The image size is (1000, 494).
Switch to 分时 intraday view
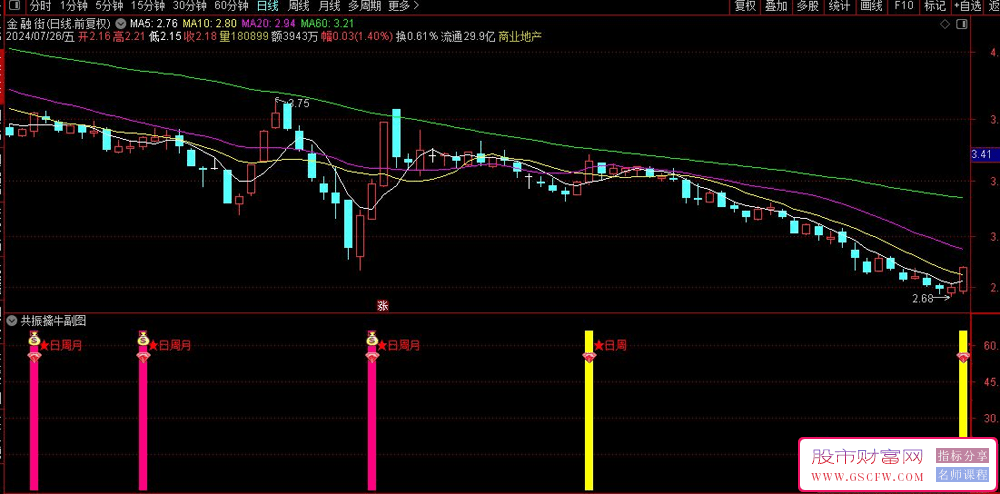40,6
